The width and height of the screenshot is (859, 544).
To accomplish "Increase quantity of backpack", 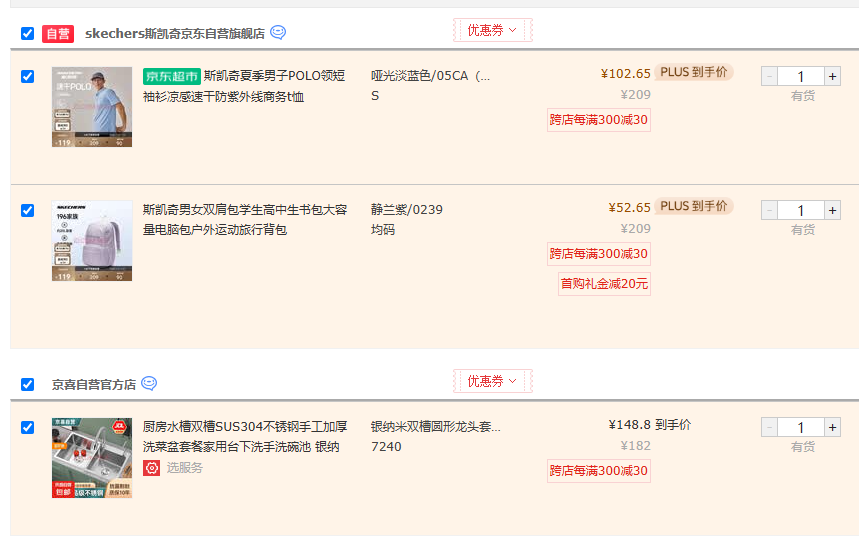I will coord(832,210).
